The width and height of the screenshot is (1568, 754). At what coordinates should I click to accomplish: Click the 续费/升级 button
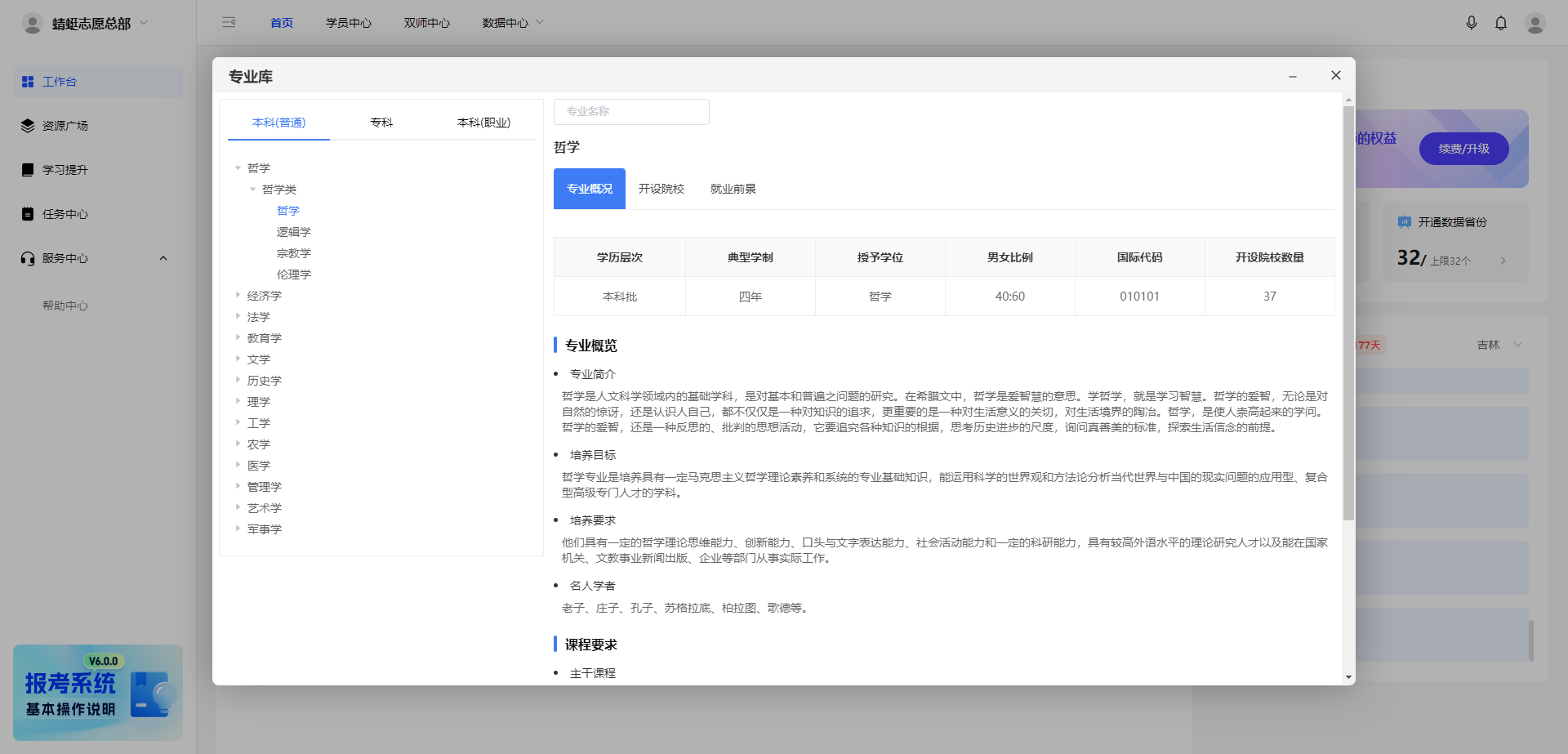1463,149
